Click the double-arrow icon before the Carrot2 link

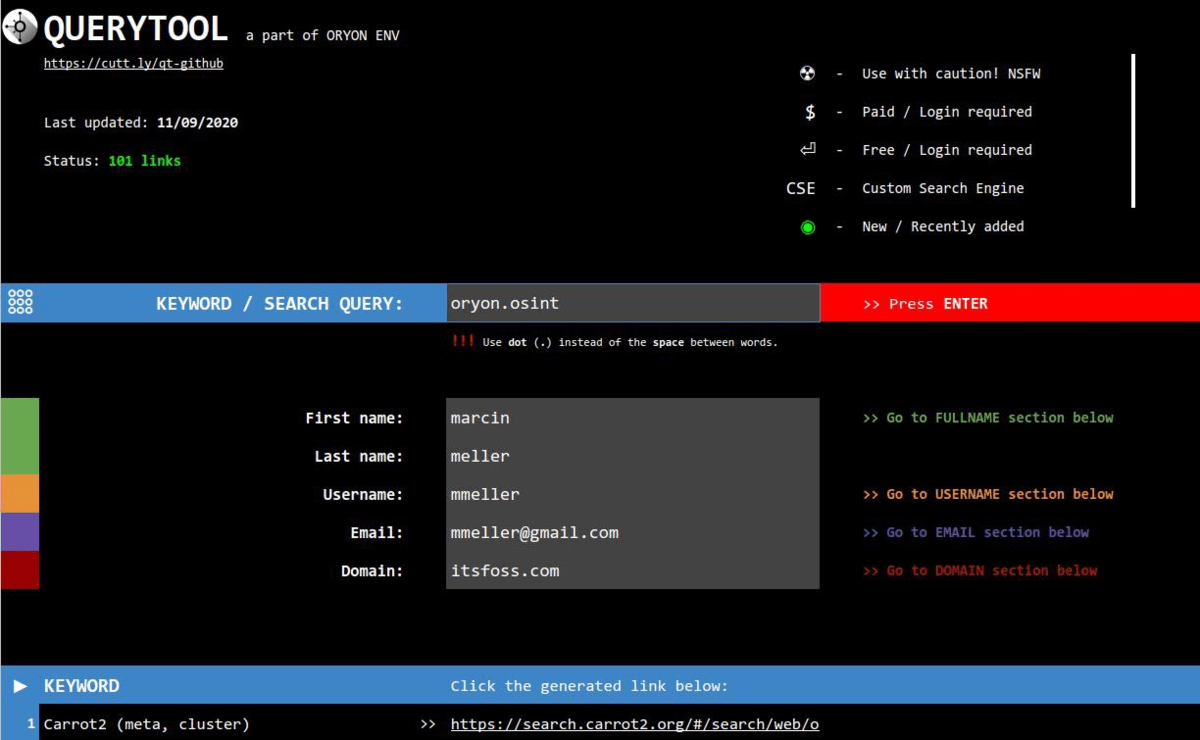tap(428, 724)
